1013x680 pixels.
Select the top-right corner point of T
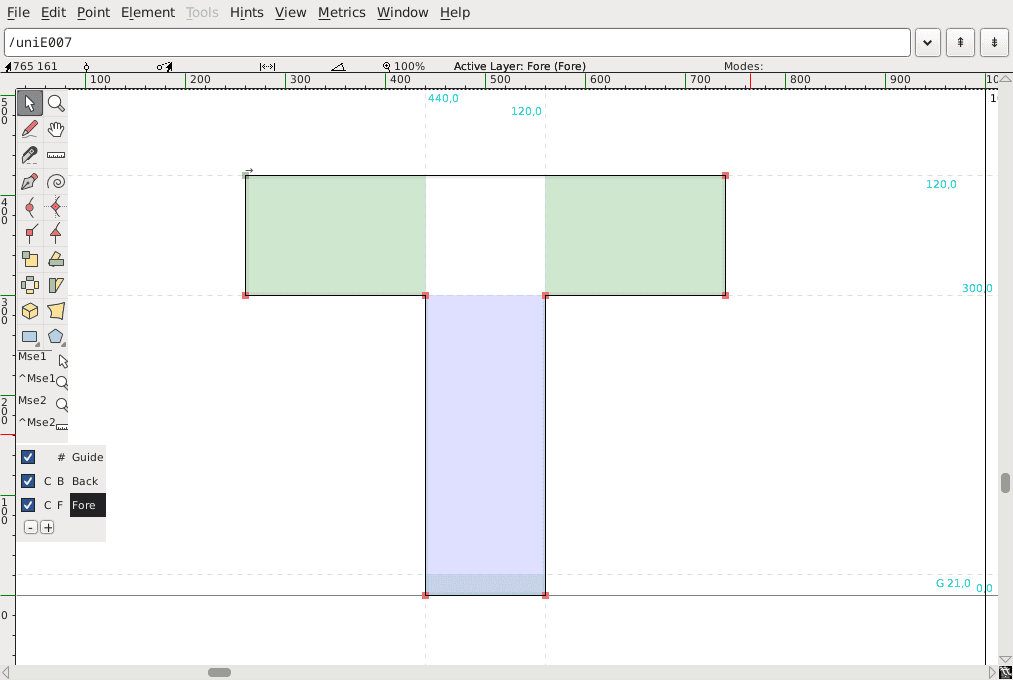pos(726,176)
